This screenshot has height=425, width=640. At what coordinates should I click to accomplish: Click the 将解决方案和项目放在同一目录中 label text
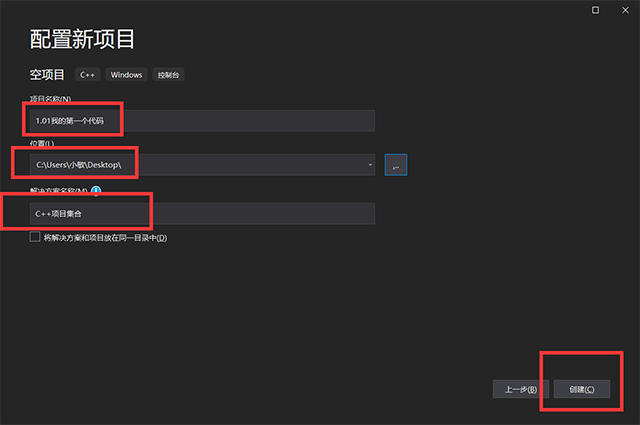105,238
